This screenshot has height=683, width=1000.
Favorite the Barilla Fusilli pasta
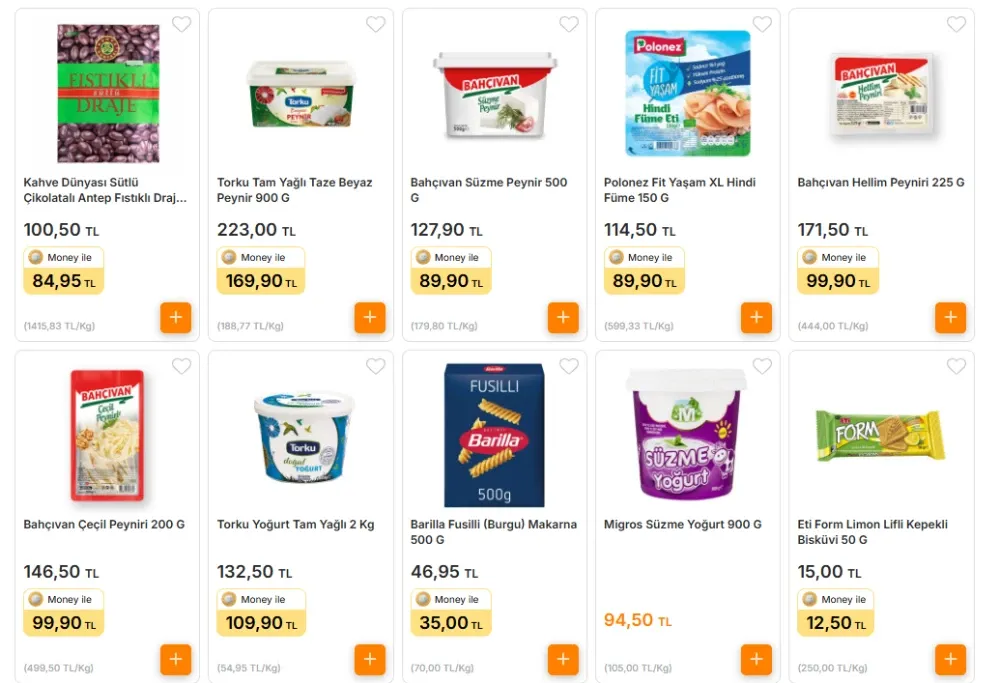[569, 367]
